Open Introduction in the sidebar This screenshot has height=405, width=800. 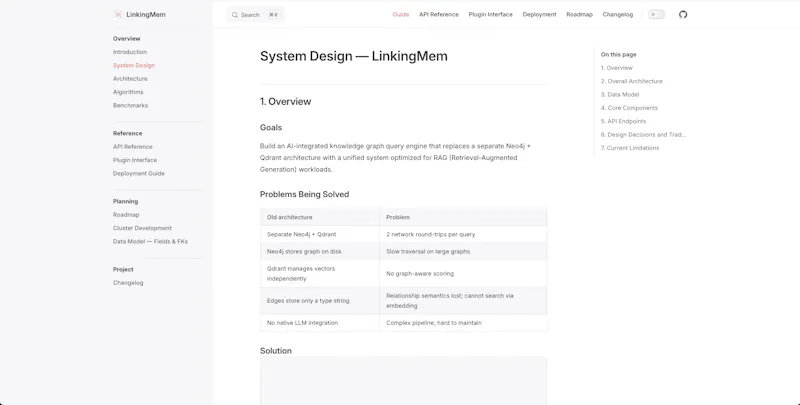pos(130,52)
